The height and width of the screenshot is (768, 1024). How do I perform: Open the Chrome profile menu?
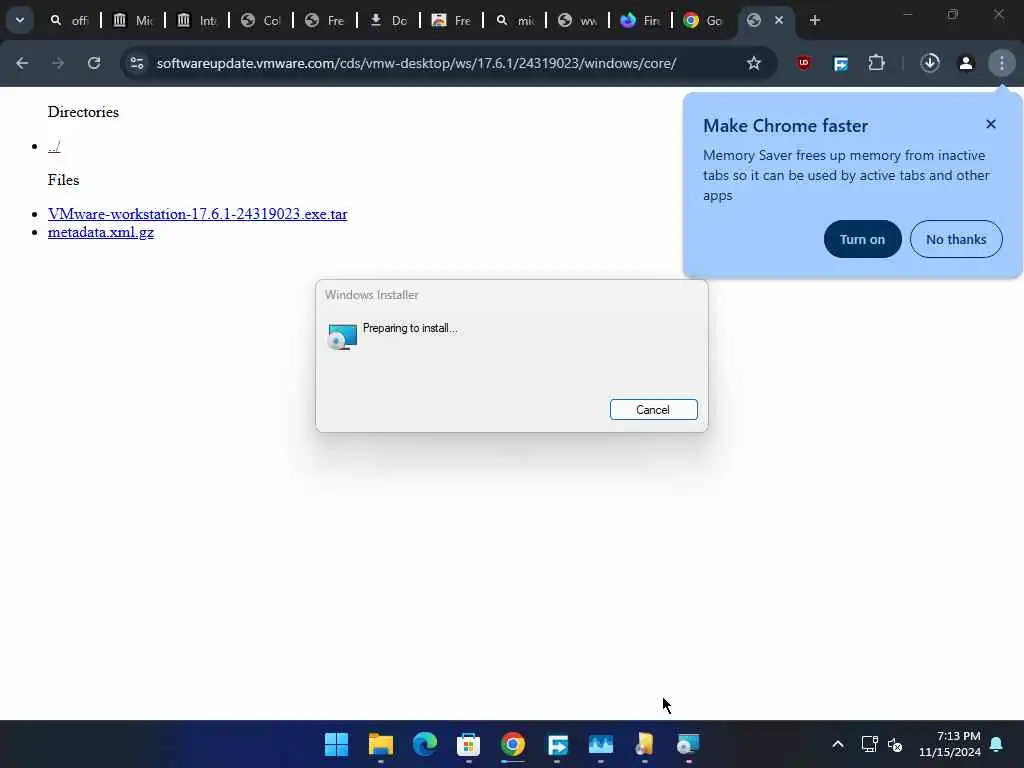point(966,63)
